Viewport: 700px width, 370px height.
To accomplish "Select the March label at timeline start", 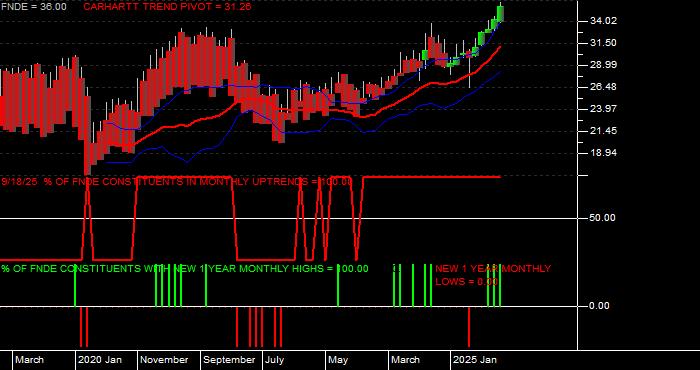I will [29, 360].
